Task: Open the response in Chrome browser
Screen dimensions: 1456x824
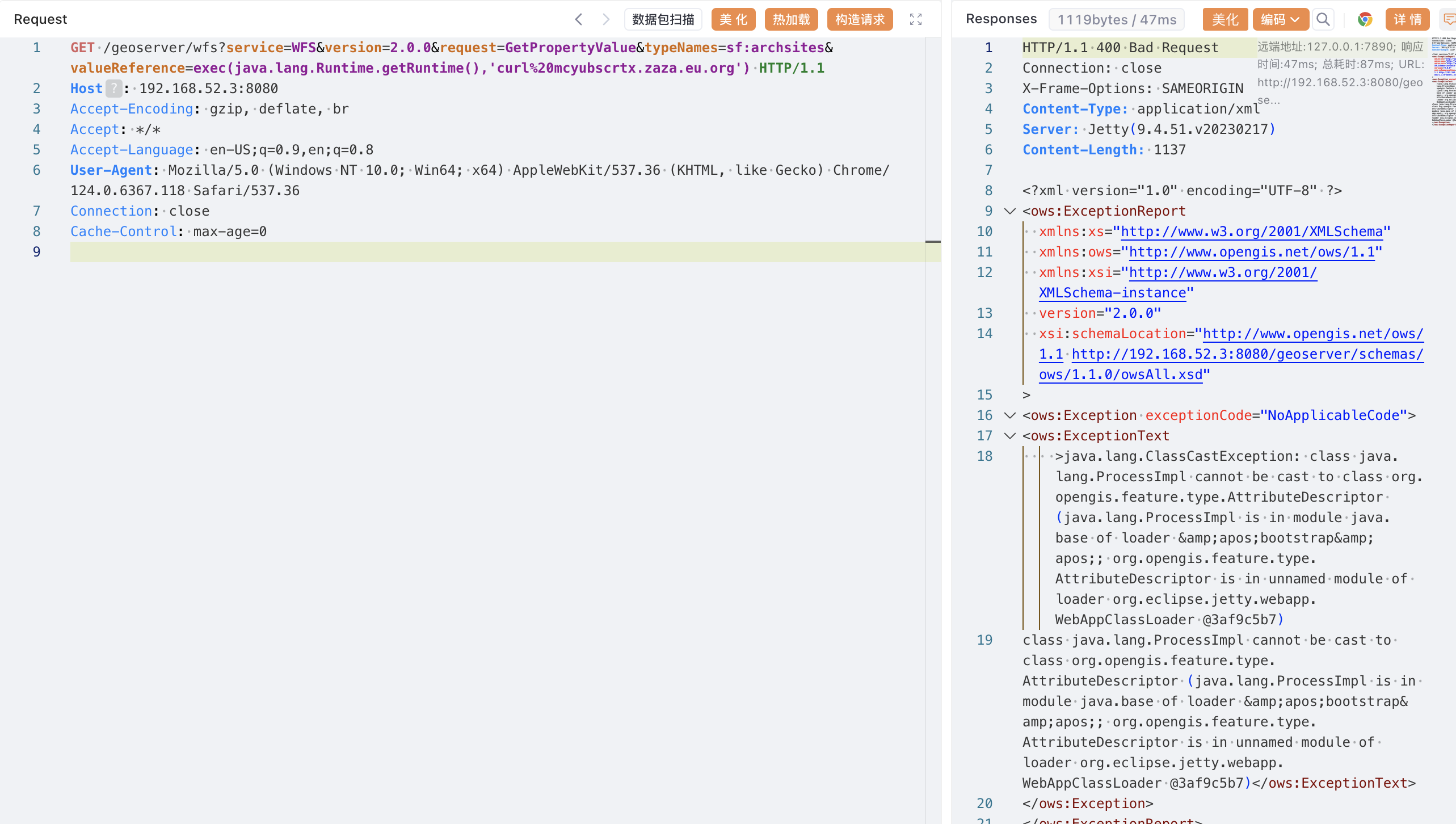Action: tap(1365, 19)
